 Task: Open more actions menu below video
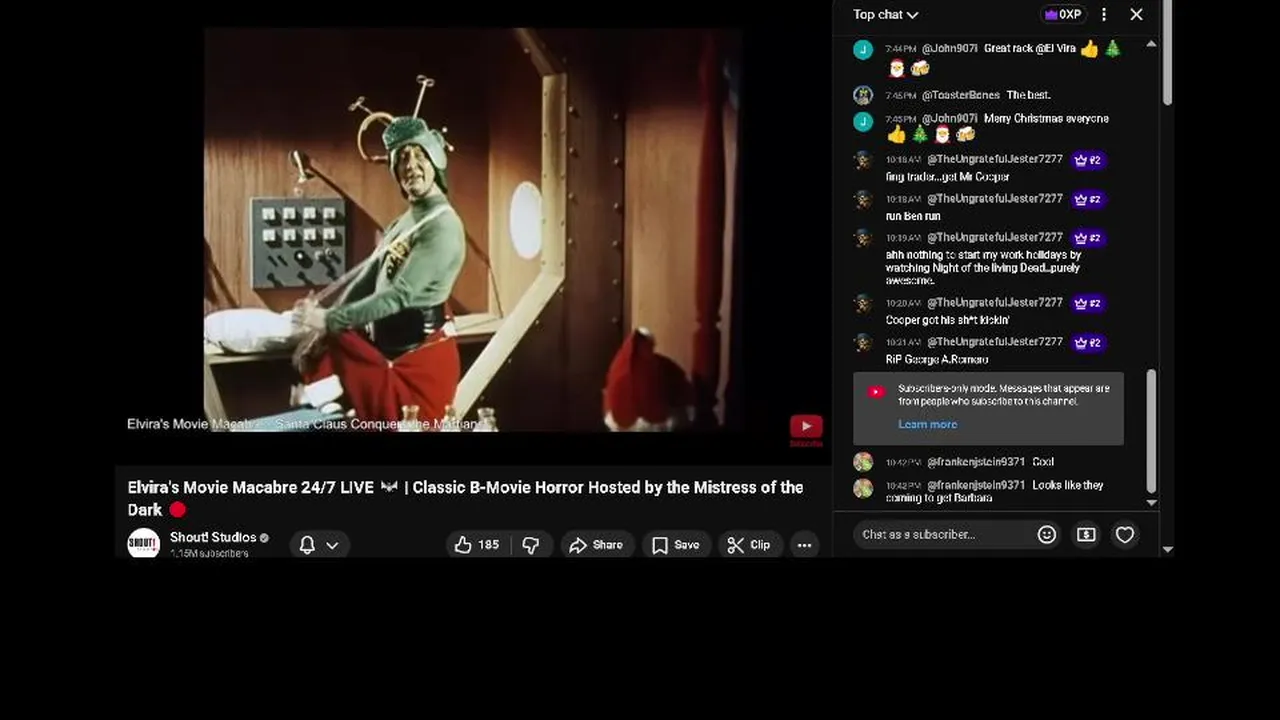804,545
